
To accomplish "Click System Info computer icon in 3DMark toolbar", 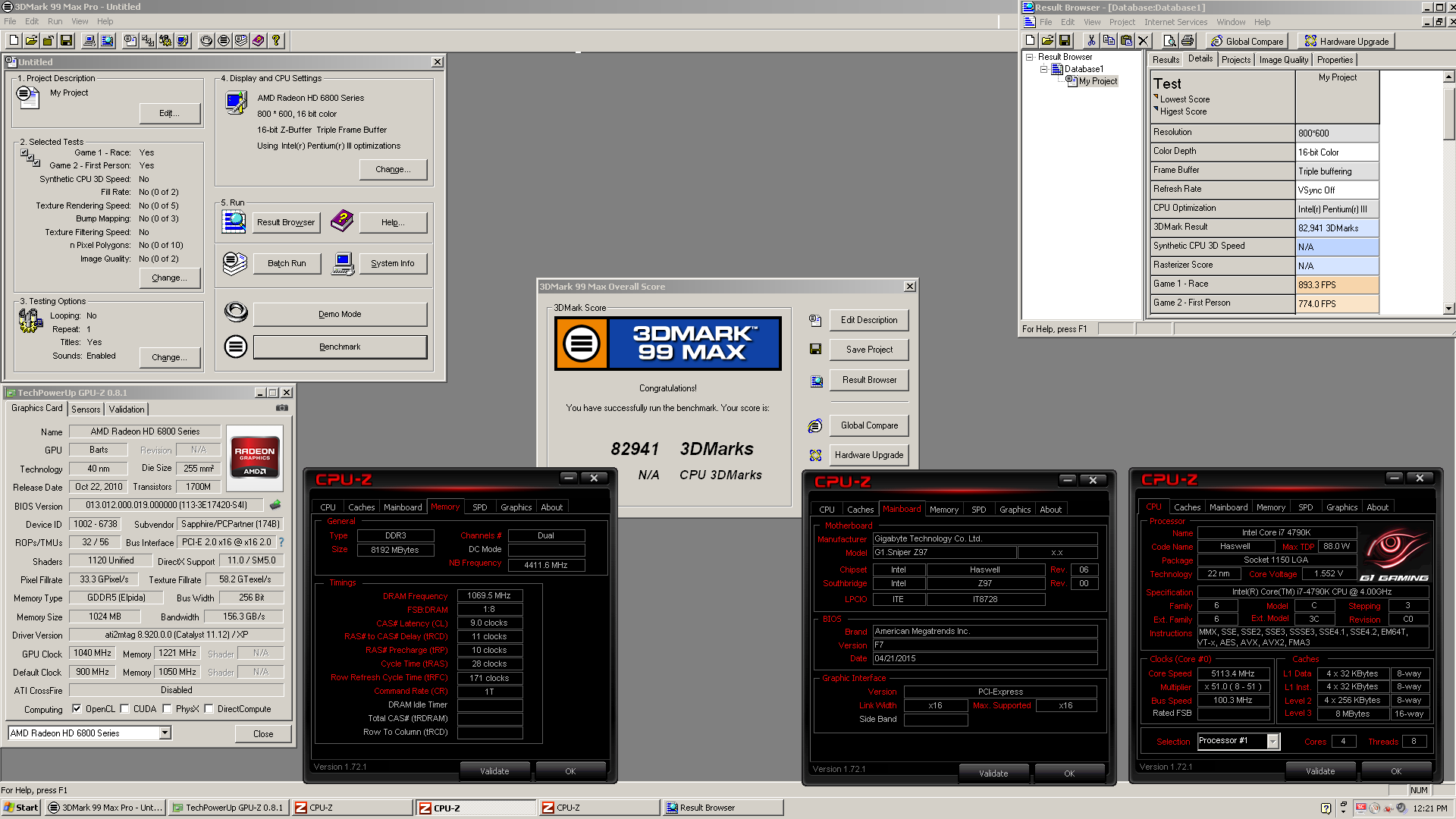I will [89, 41].
